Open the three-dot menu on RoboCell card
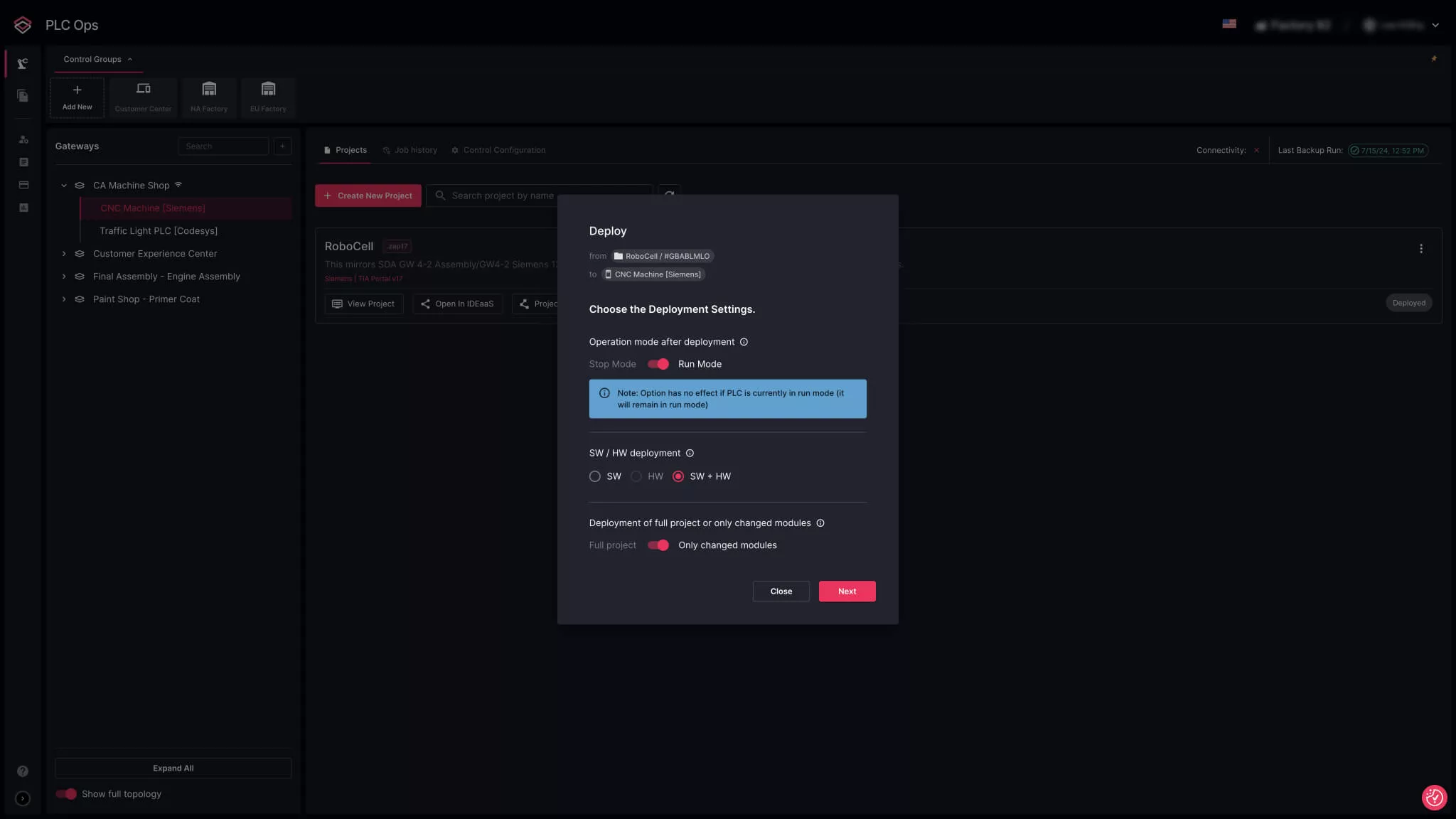Viewport: 1456px width, 819px height. point(1420,249)
